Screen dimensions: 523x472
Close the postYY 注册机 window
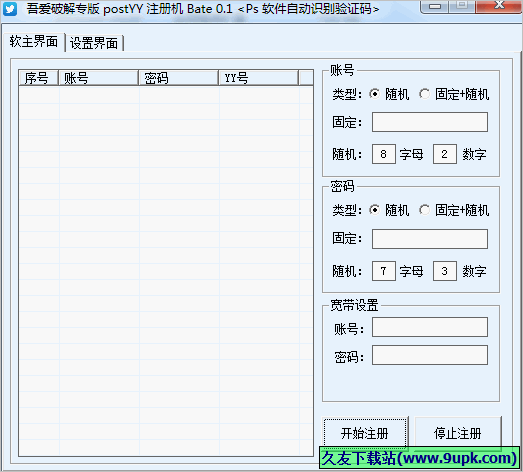coord(499,6)
